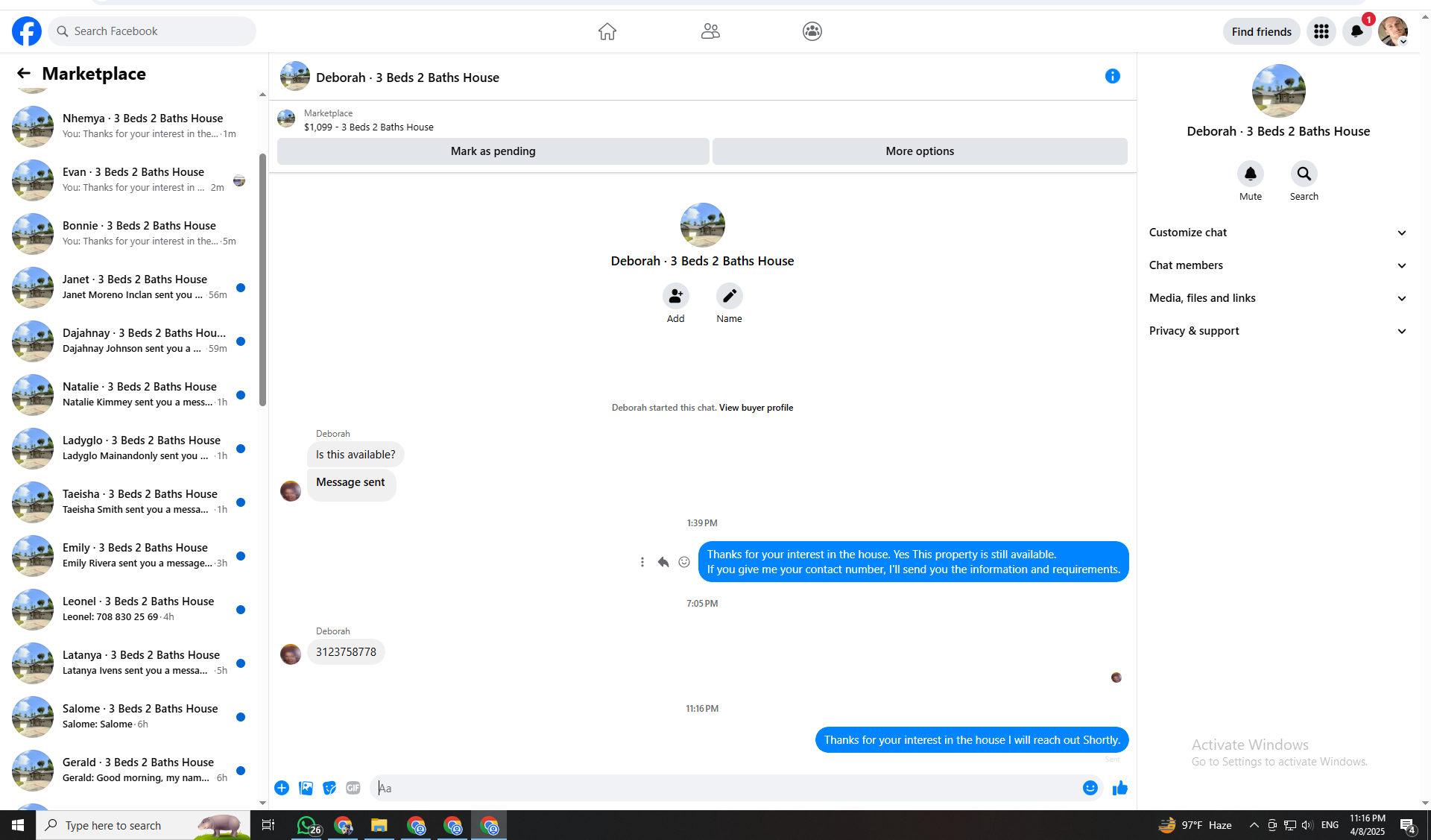This screenshot has height=840, width=1431.
Task: Click the Mark as pending button
Action: pyautogui.click(x=493, y=151)
